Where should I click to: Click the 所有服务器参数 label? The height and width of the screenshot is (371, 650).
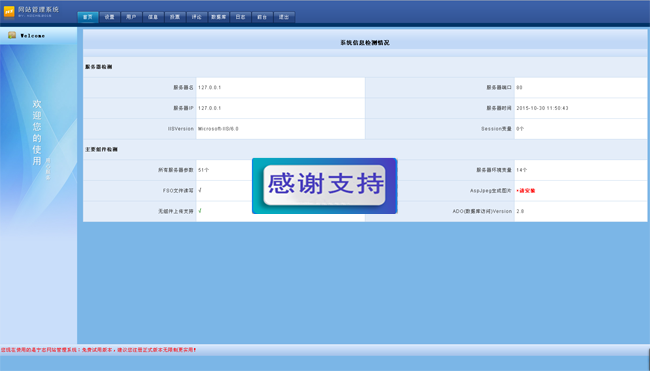(176, 170)
